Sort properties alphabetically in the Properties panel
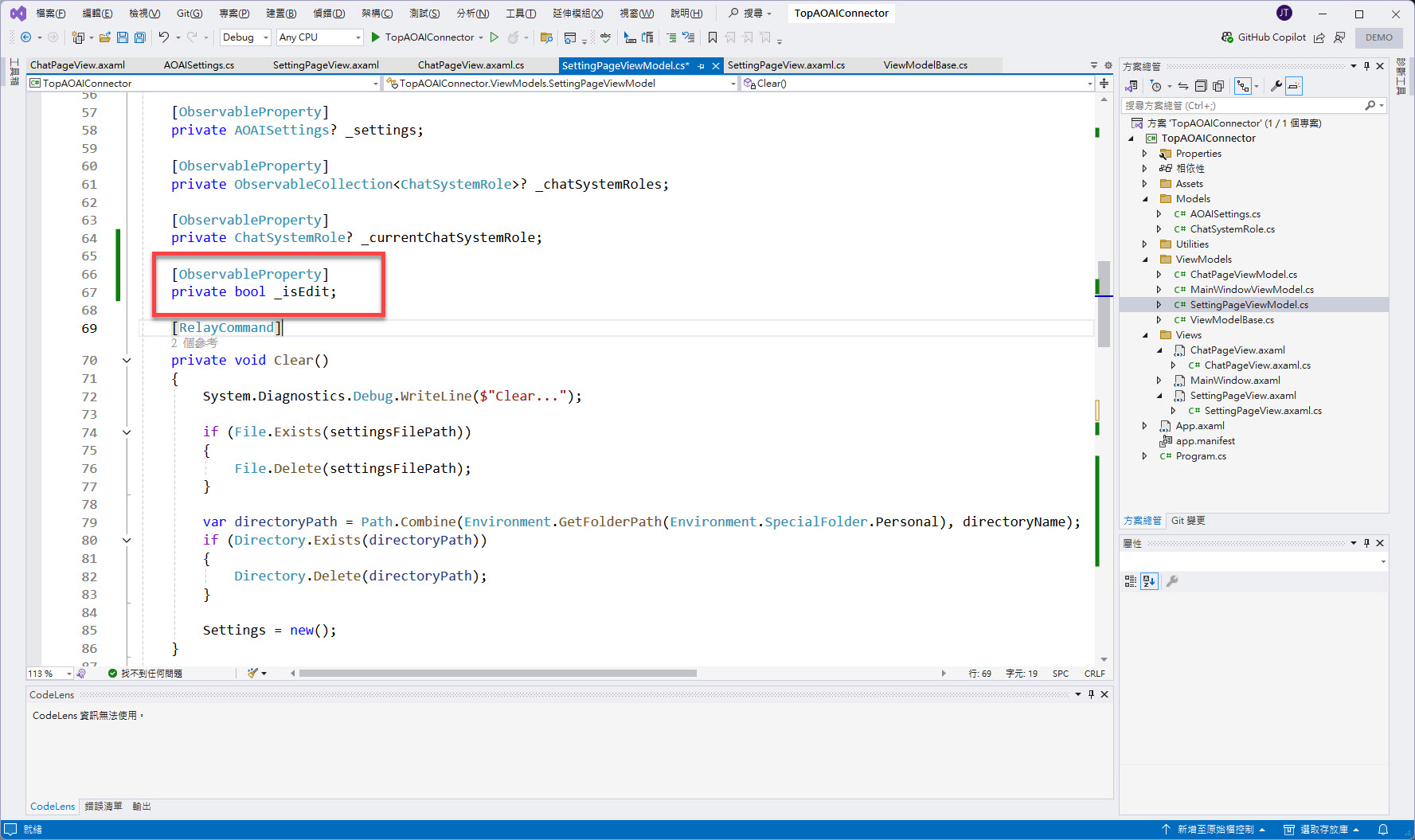 point(1149,581)
